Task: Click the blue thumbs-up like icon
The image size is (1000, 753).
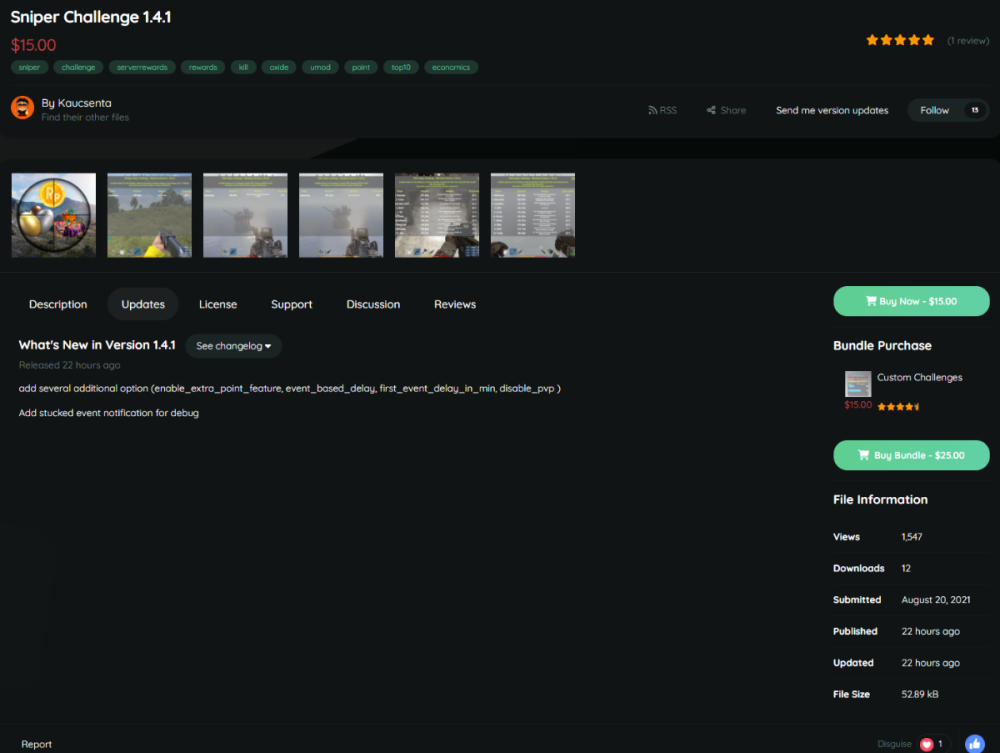Action: pos(974,744)
